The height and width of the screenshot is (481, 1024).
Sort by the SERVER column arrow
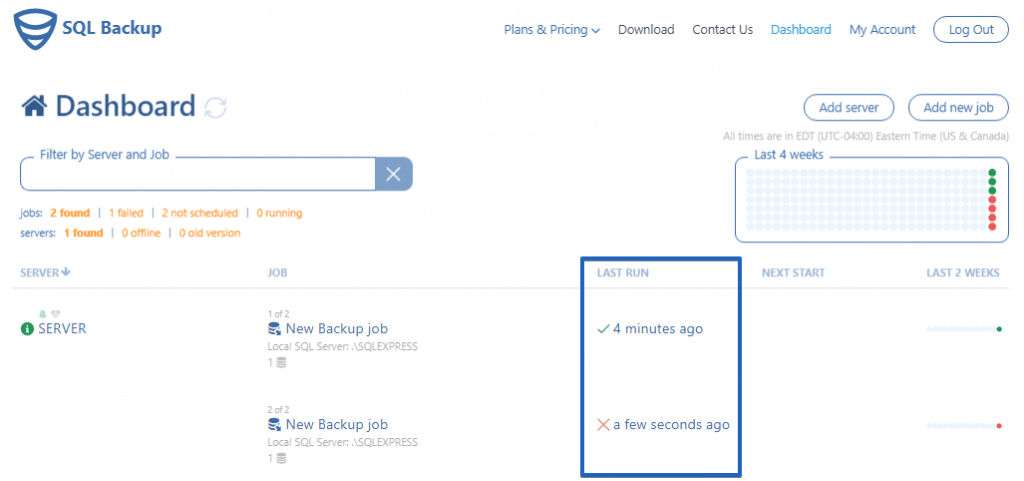coord(67,272)
